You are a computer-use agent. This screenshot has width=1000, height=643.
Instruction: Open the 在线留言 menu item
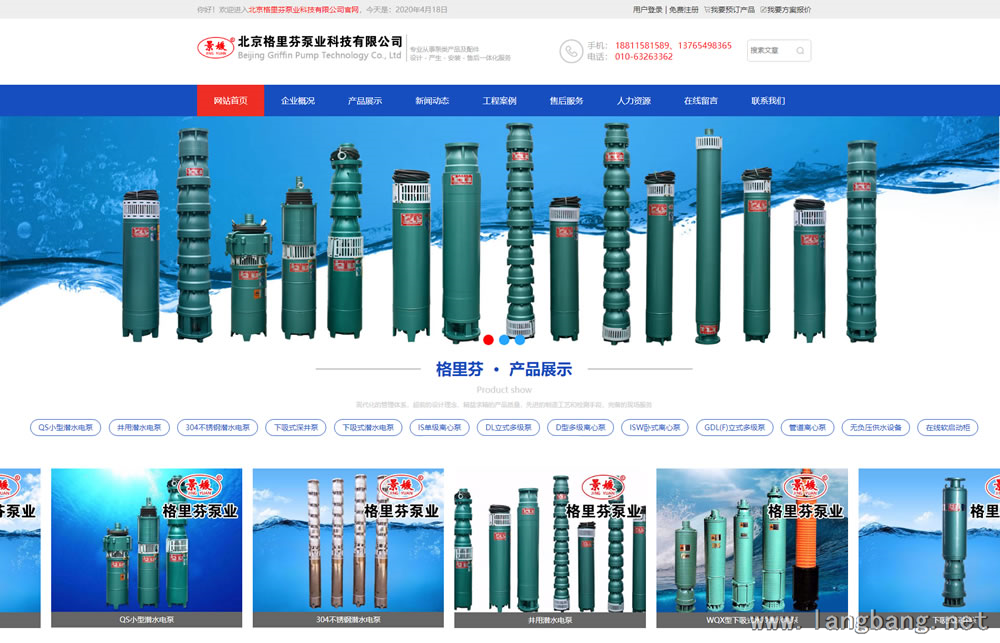(701, 101)
